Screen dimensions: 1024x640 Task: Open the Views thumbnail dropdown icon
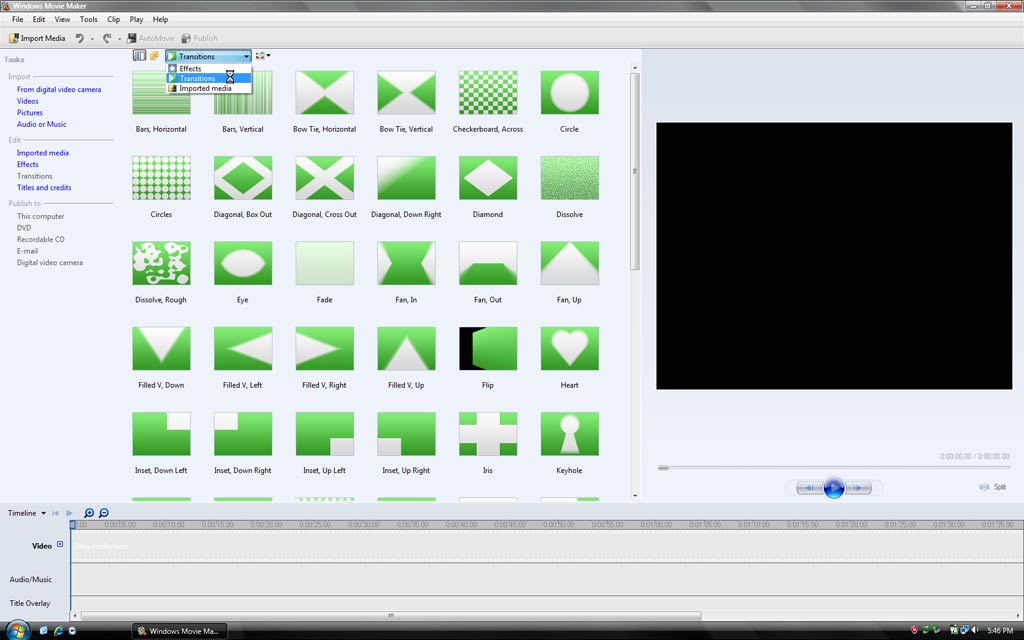pos(263,56)
